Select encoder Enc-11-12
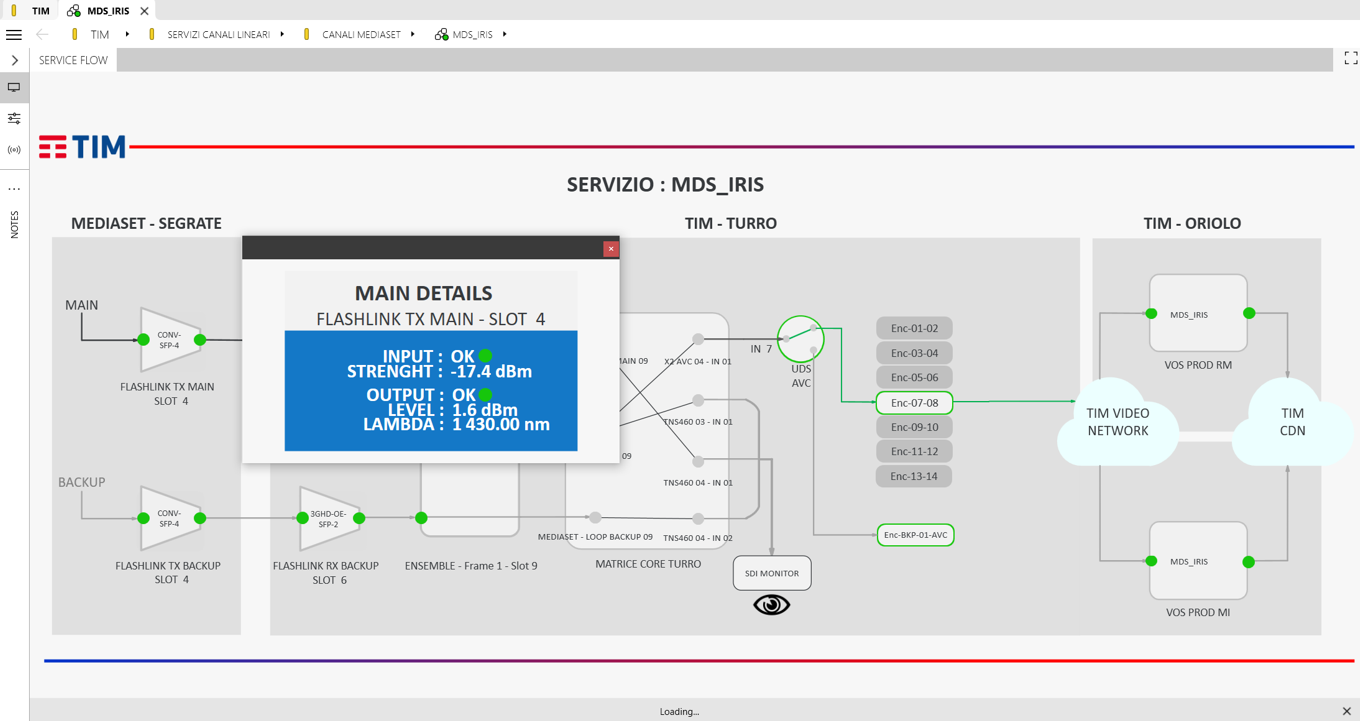This screenshot has height=721, width=1360. [x=914, y=451]
